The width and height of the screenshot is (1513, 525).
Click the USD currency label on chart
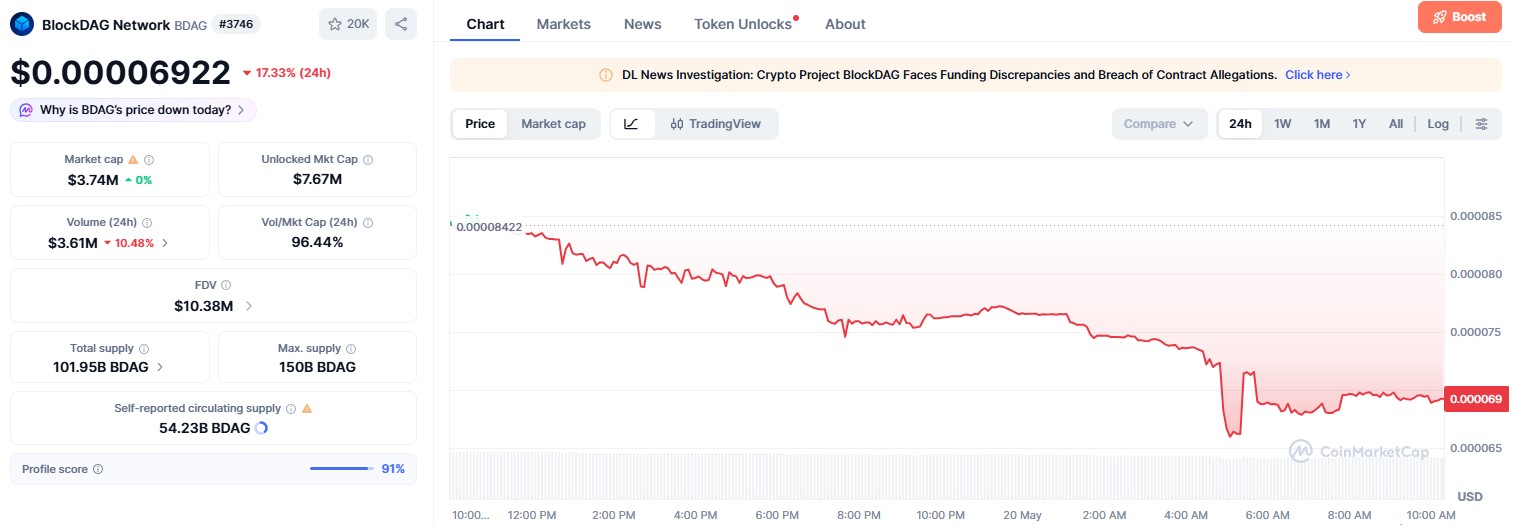click(x=1469, y=497)
